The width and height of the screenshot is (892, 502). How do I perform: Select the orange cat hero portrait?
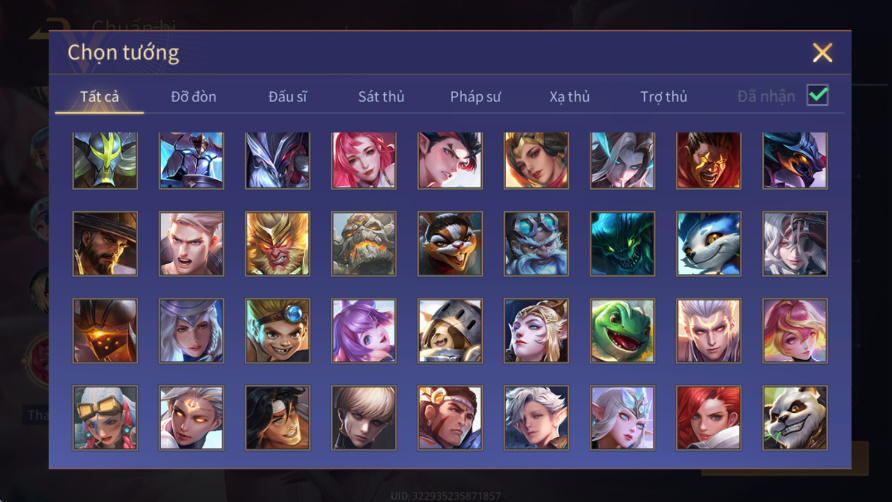tap(450, 244)
